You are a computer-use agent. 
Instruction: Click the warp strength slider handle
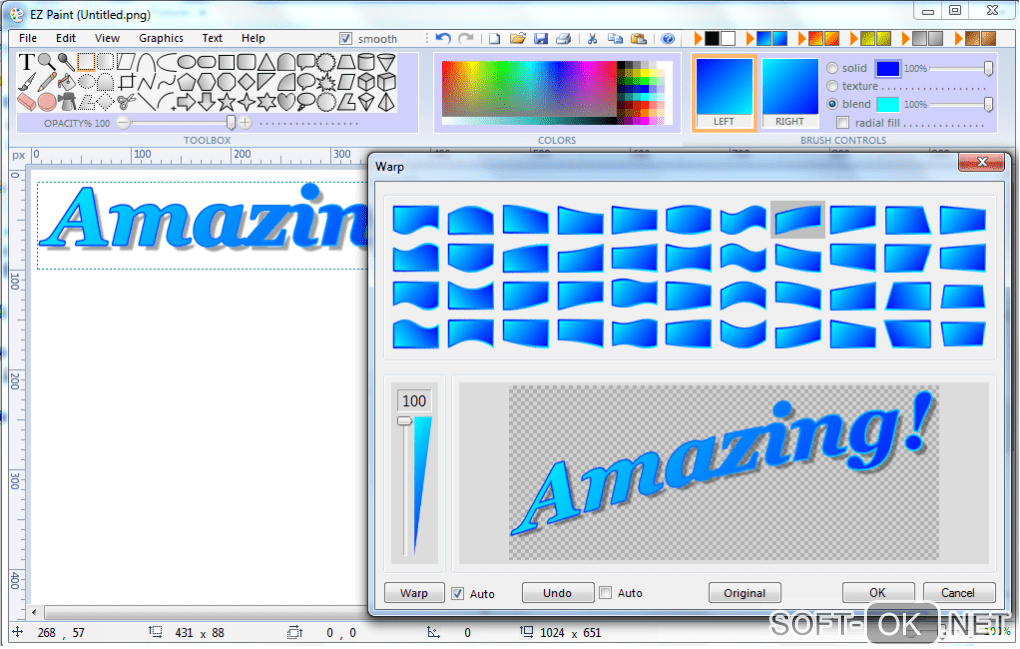click(x=405, y=421)
